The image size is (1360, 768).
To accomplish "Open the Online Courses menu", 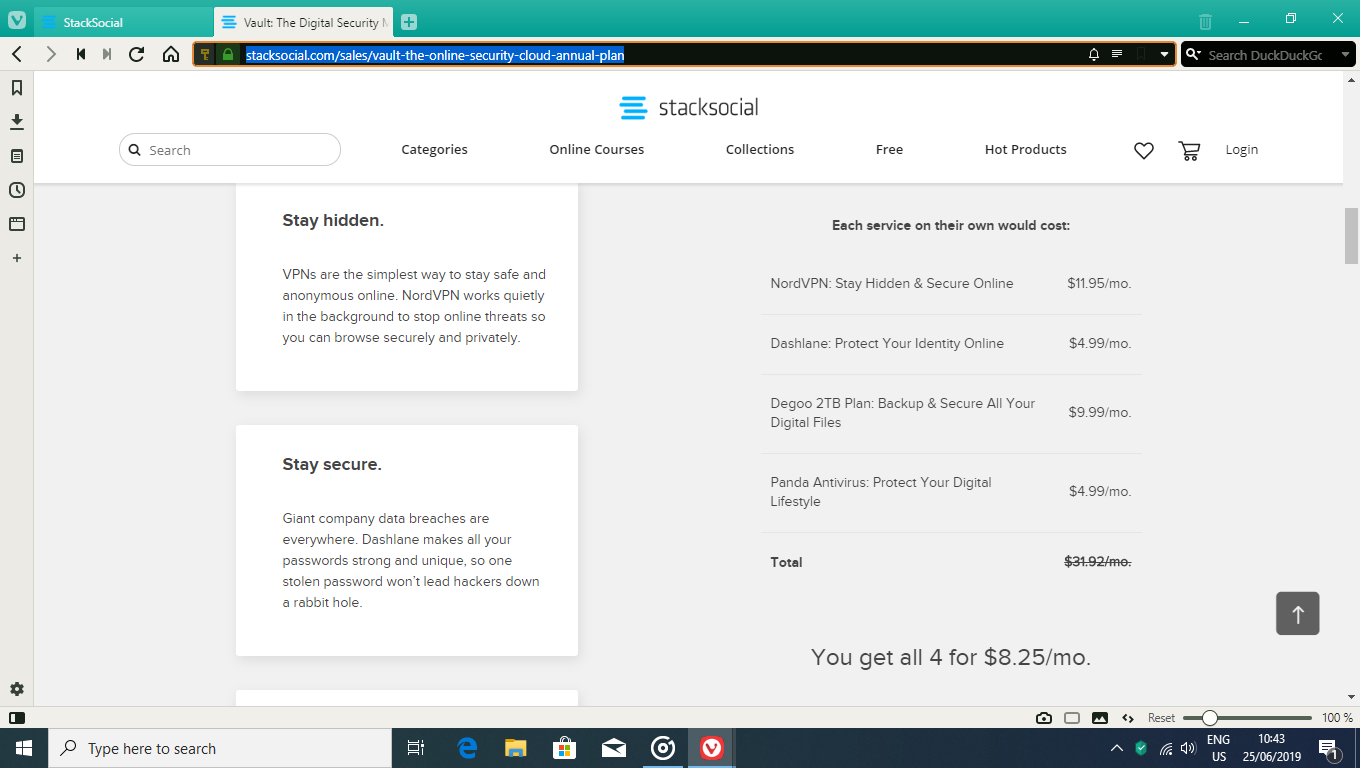I will click(x=596, y=150).
